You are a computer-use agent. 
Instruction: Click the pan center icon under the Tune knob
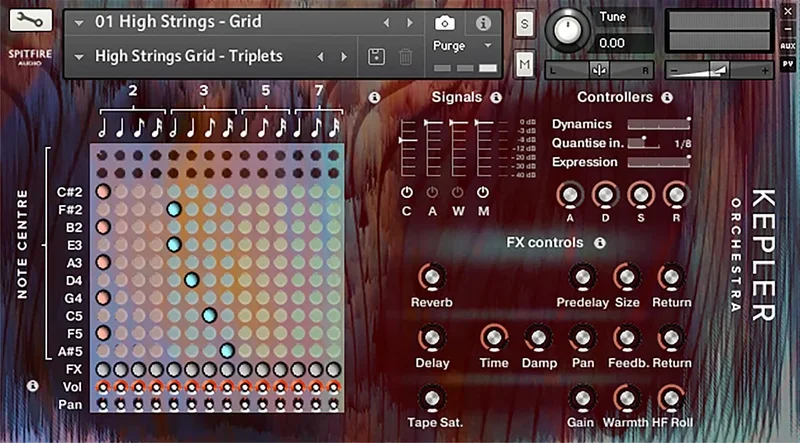[598, 70]
